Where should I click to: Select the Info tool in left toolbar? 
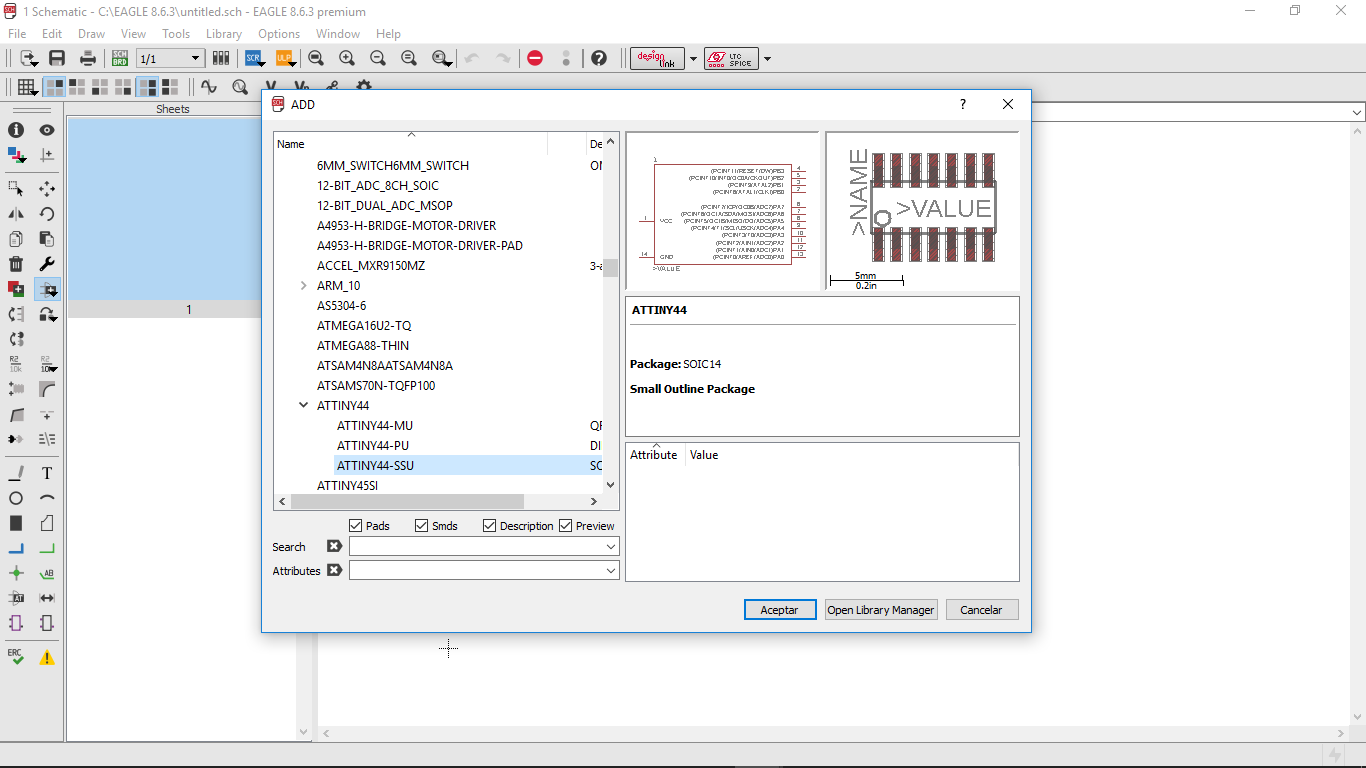(16, 130)
